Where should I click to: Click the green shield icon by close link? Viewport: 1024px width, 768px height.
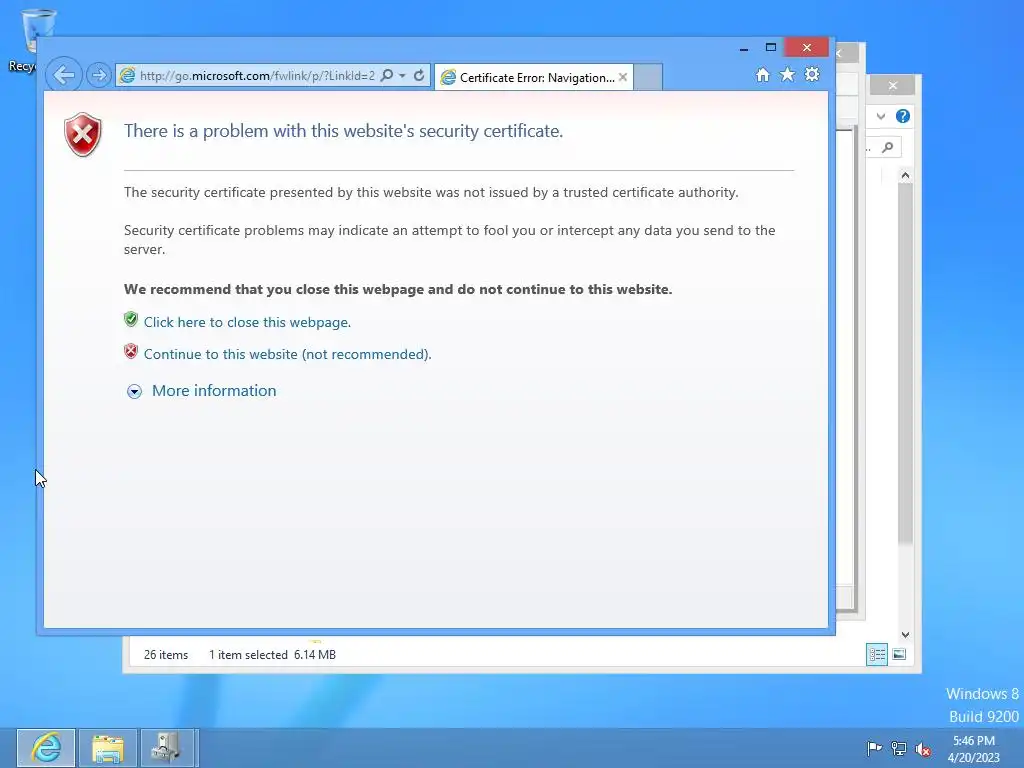click(x=131, y=319)
